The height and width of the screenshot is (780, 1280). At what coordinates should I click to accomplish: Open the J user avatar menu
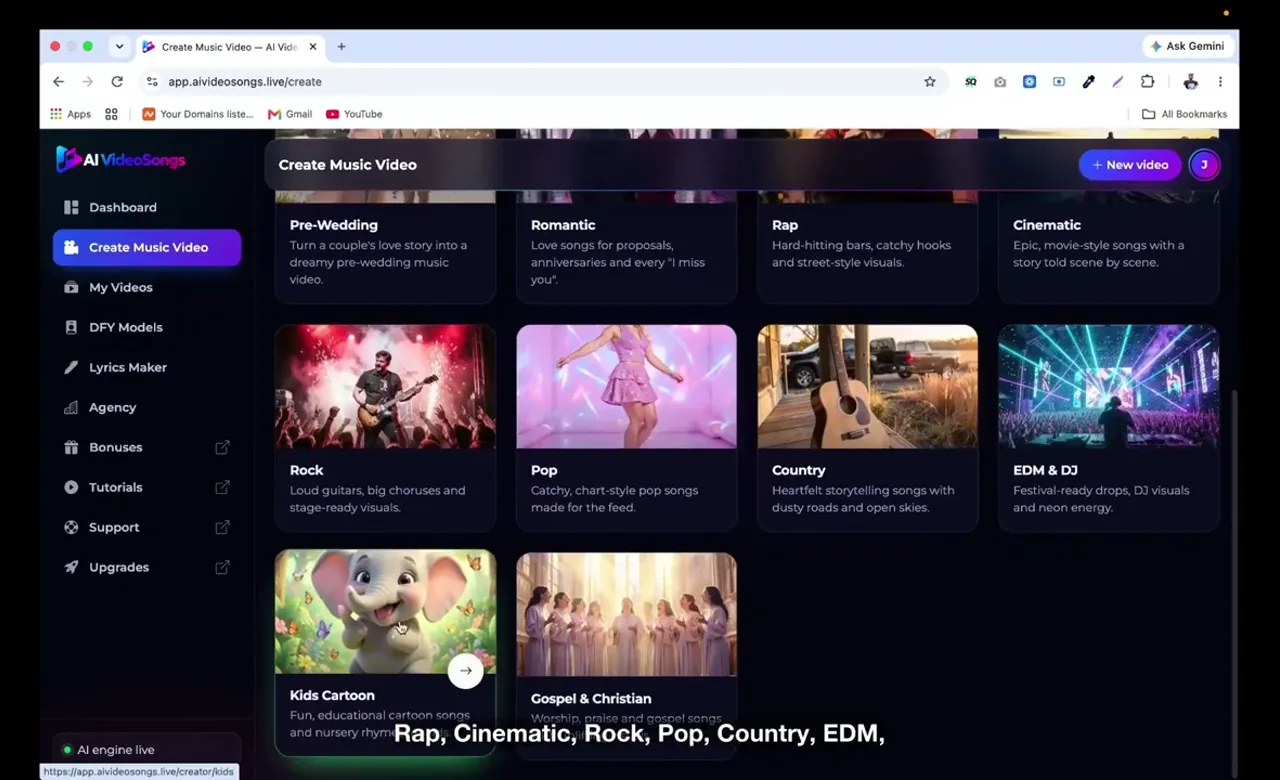click(1204, 165)
